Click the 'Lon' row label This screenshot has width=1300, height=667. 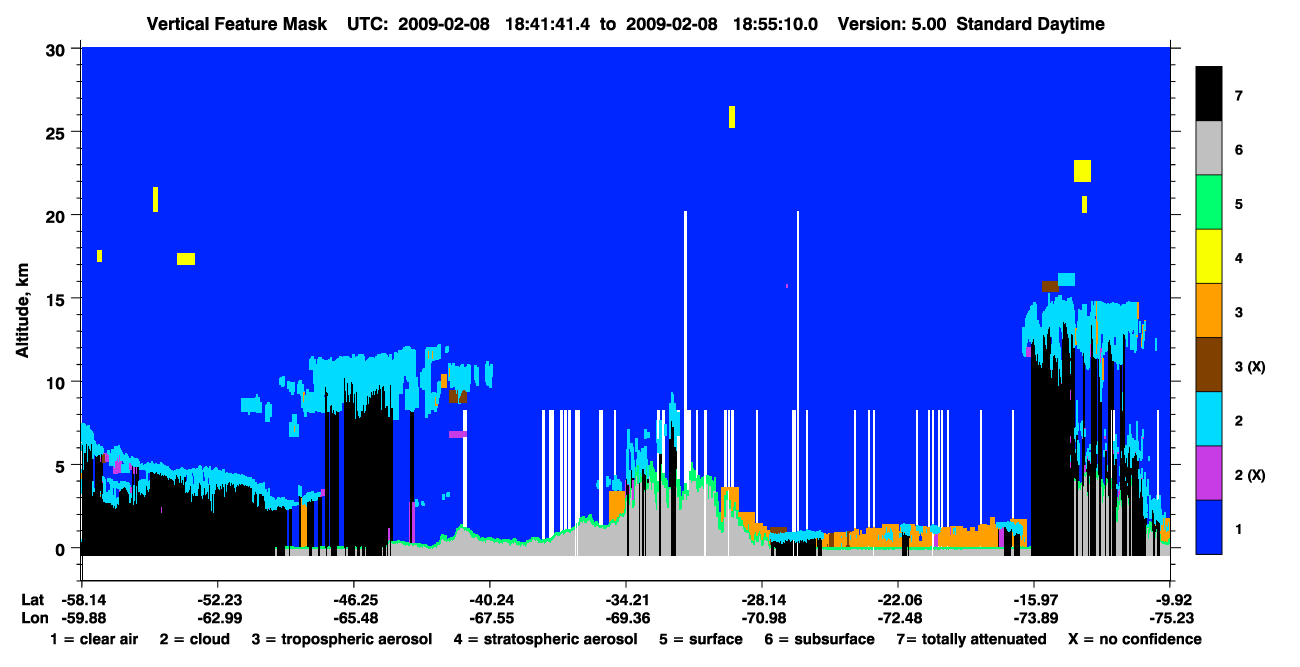coord(34,618)
